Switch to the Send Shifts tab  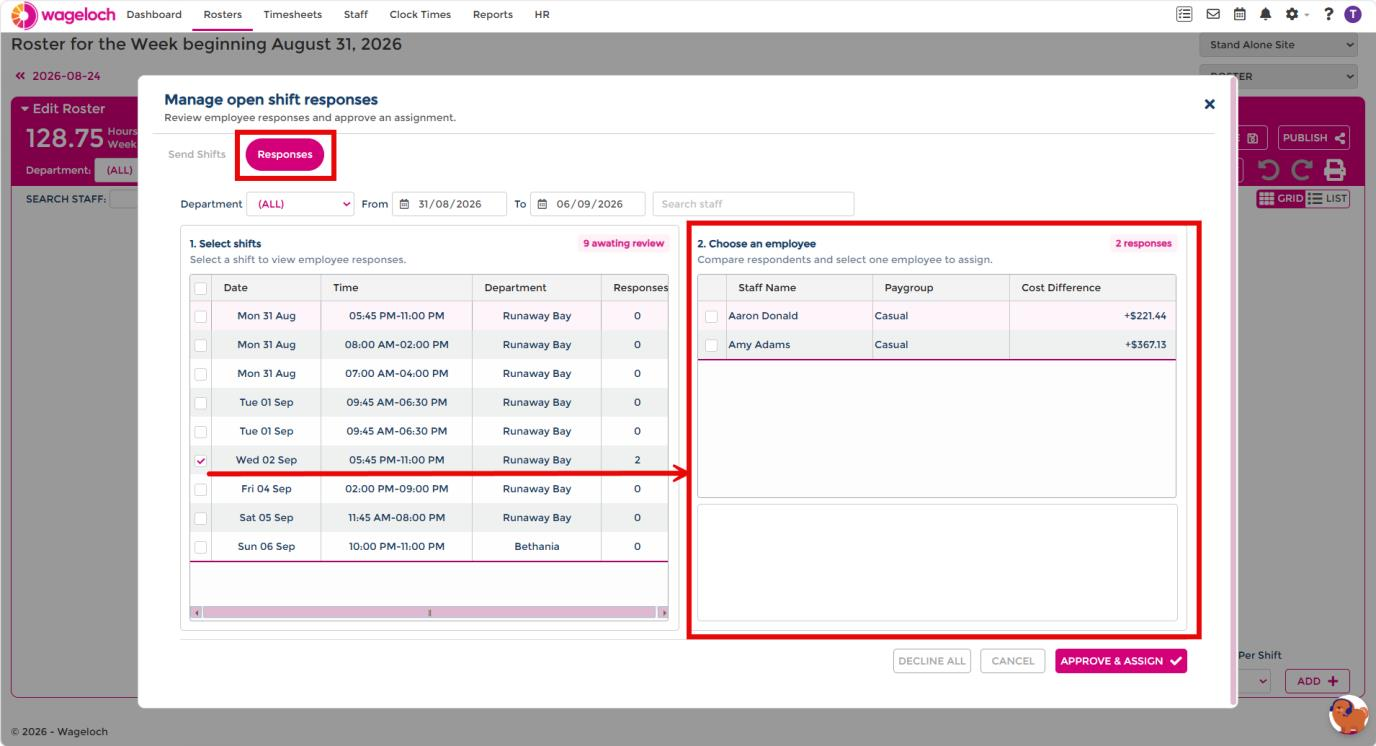point(195,154)
